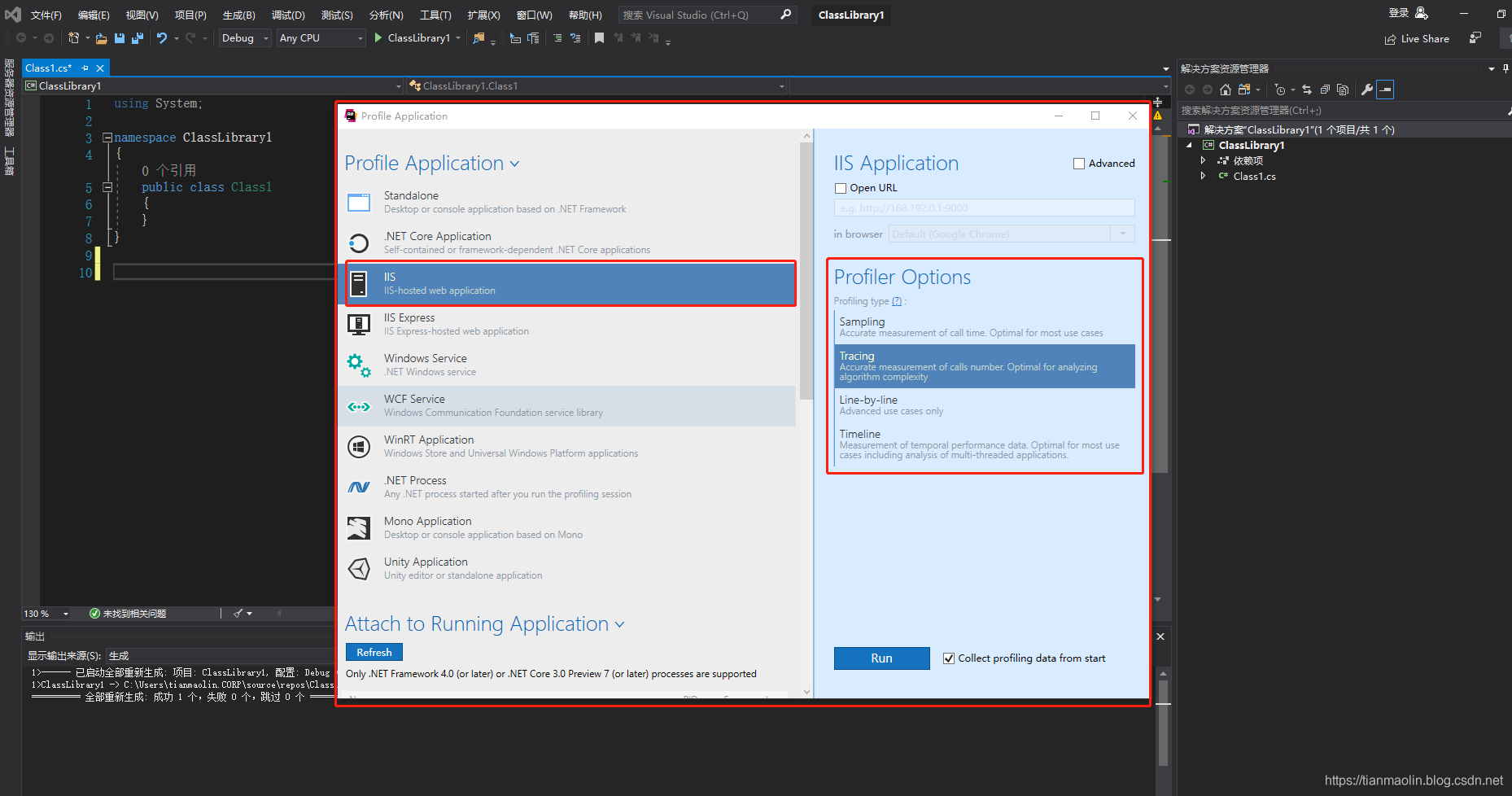Open the 视图(V) menu
Image resolution: width=1512 pixels, height=796 pixels.
(x=142, y=15)
